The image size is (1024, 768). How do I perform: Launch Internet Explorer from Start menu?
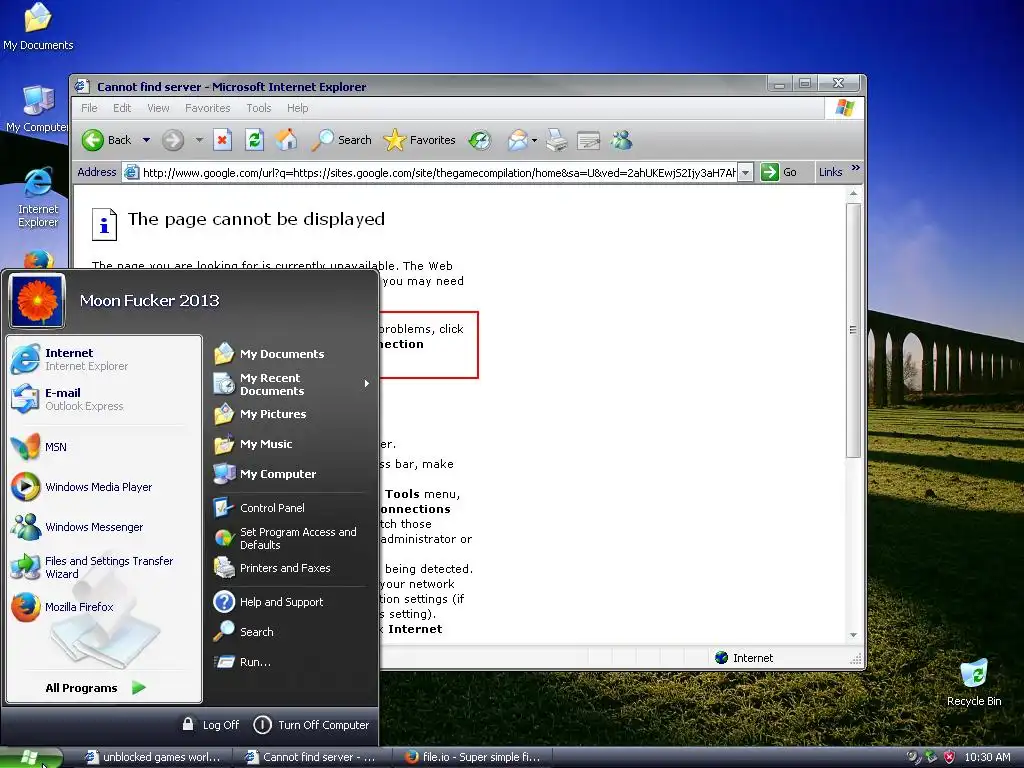tap(104, 359)
